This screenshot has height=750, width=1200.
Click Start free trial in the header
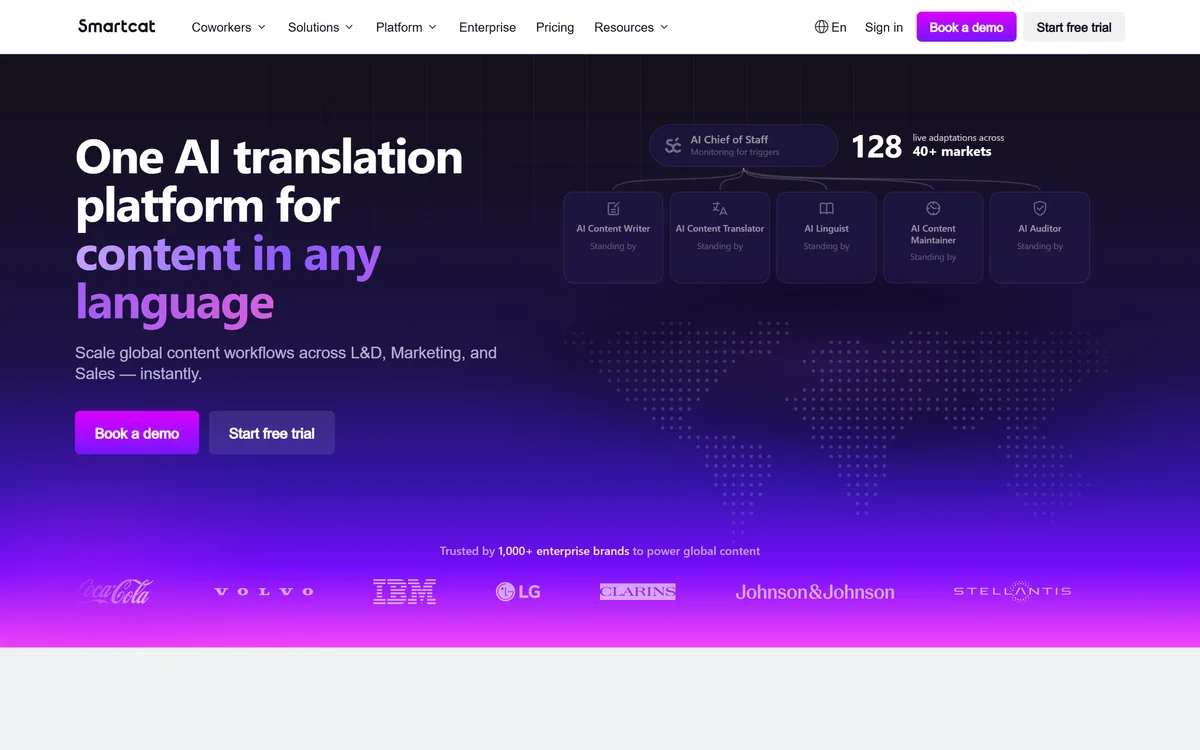(x=1074, y=27)
